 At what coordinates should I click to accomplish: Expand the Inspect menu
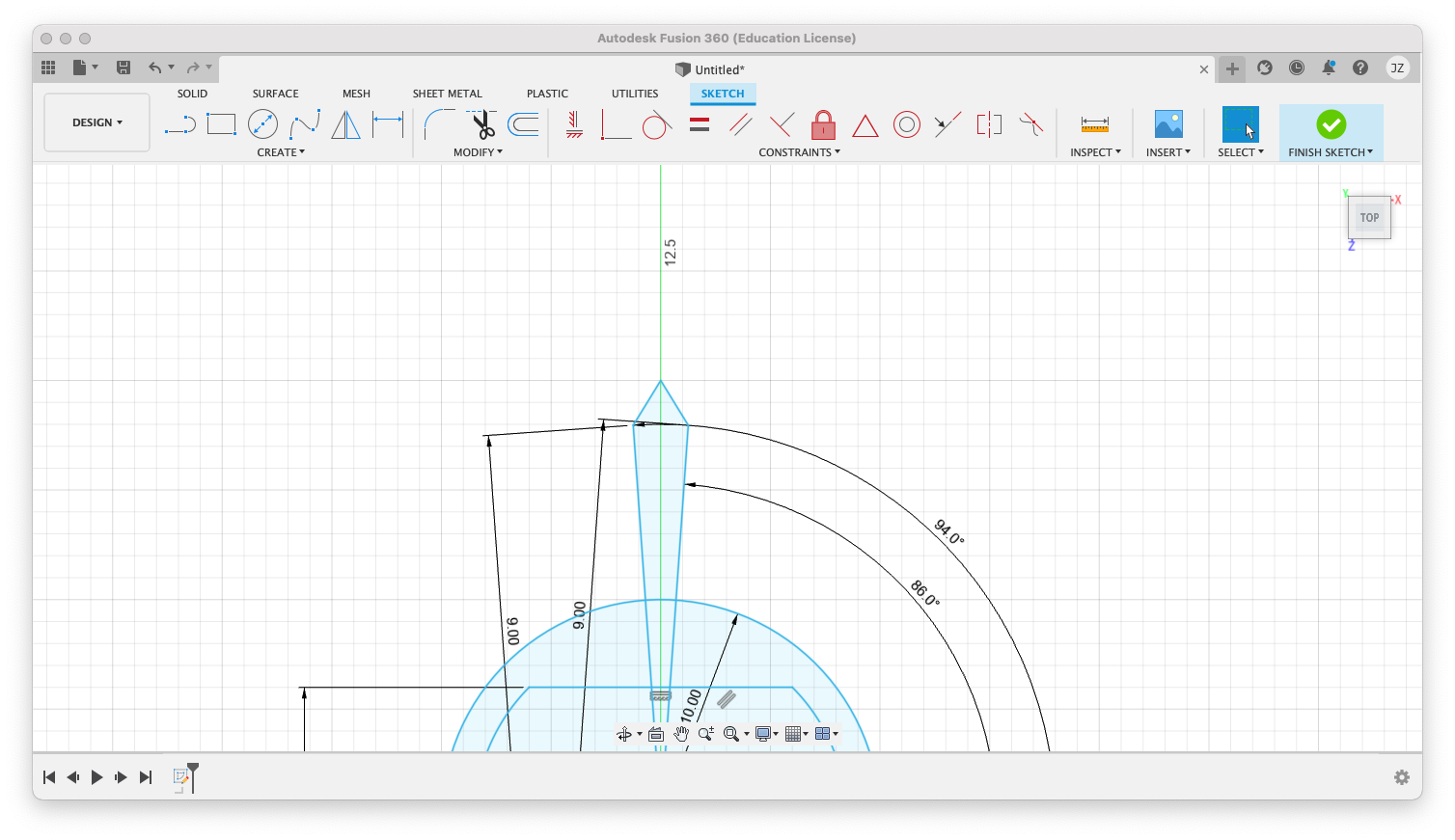coord(1096,152)
